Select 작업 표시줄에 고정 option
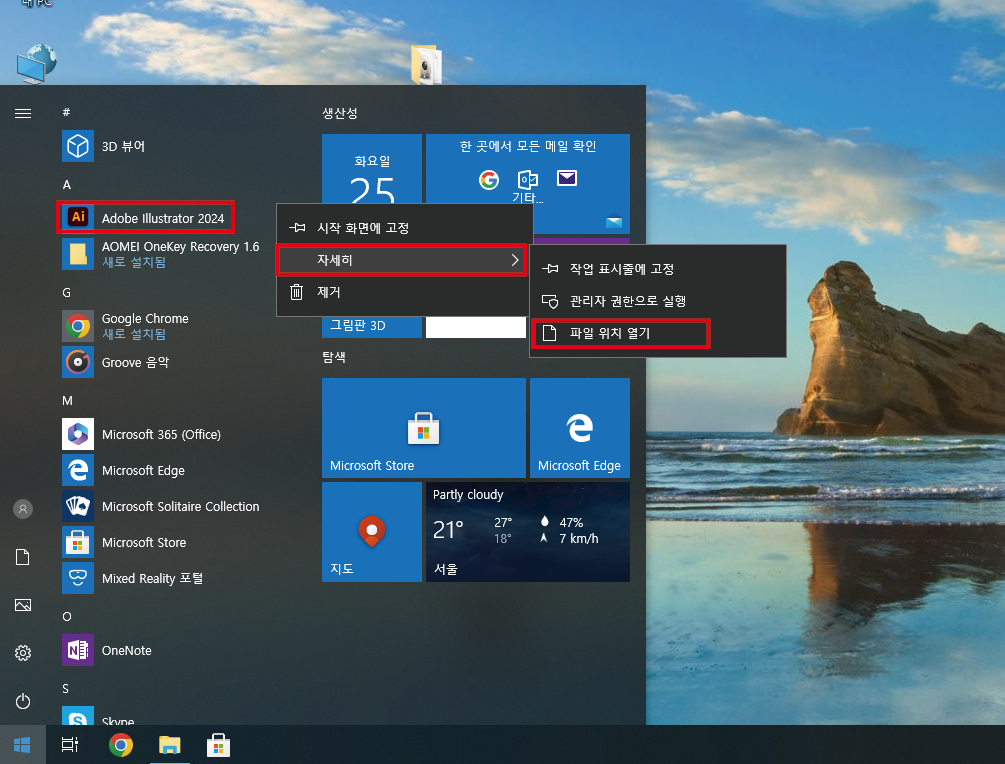1005x764 pixels. (x=658, y=269)
